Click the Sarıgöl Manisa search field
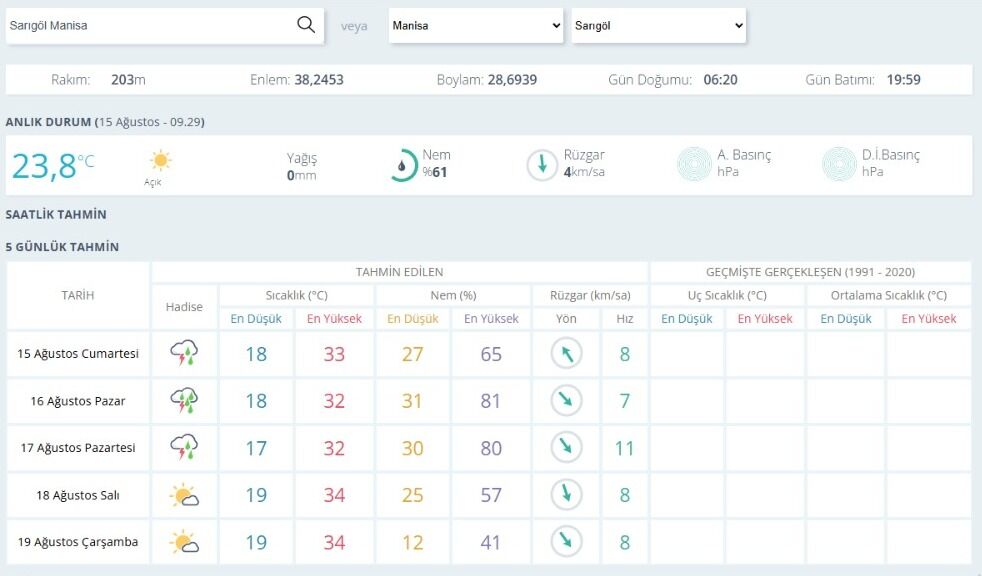This screenshot has height=576, width=982. click(150, 26)
